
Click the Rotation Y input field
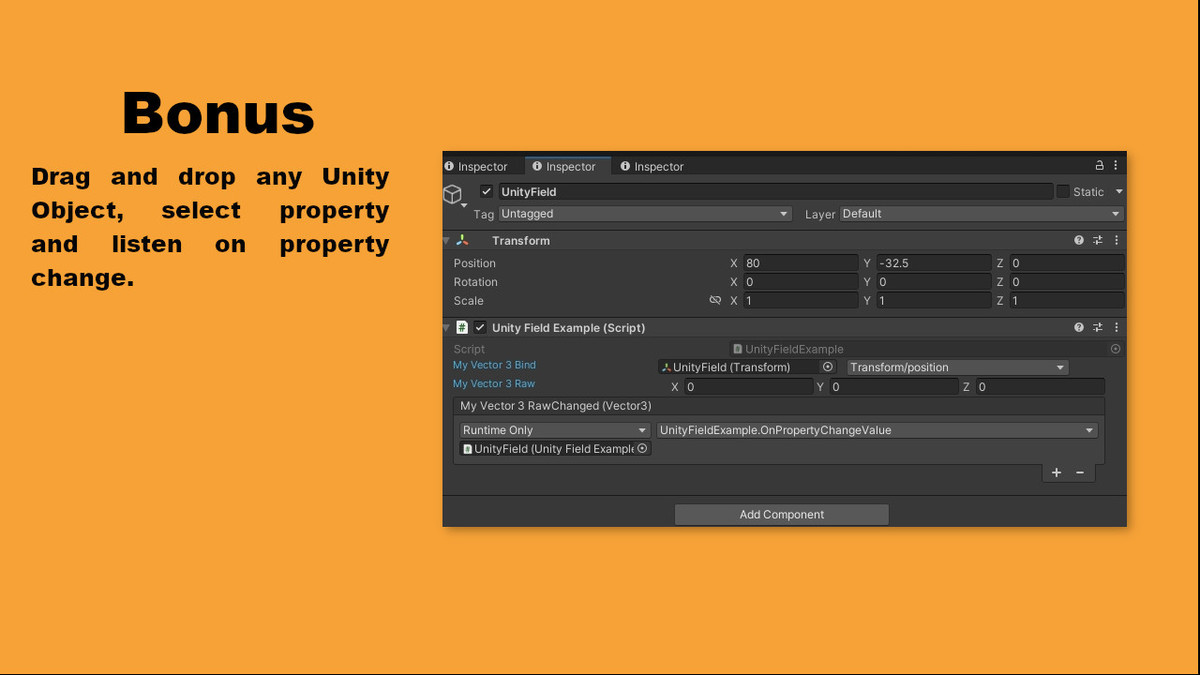(x=934, y=282)
